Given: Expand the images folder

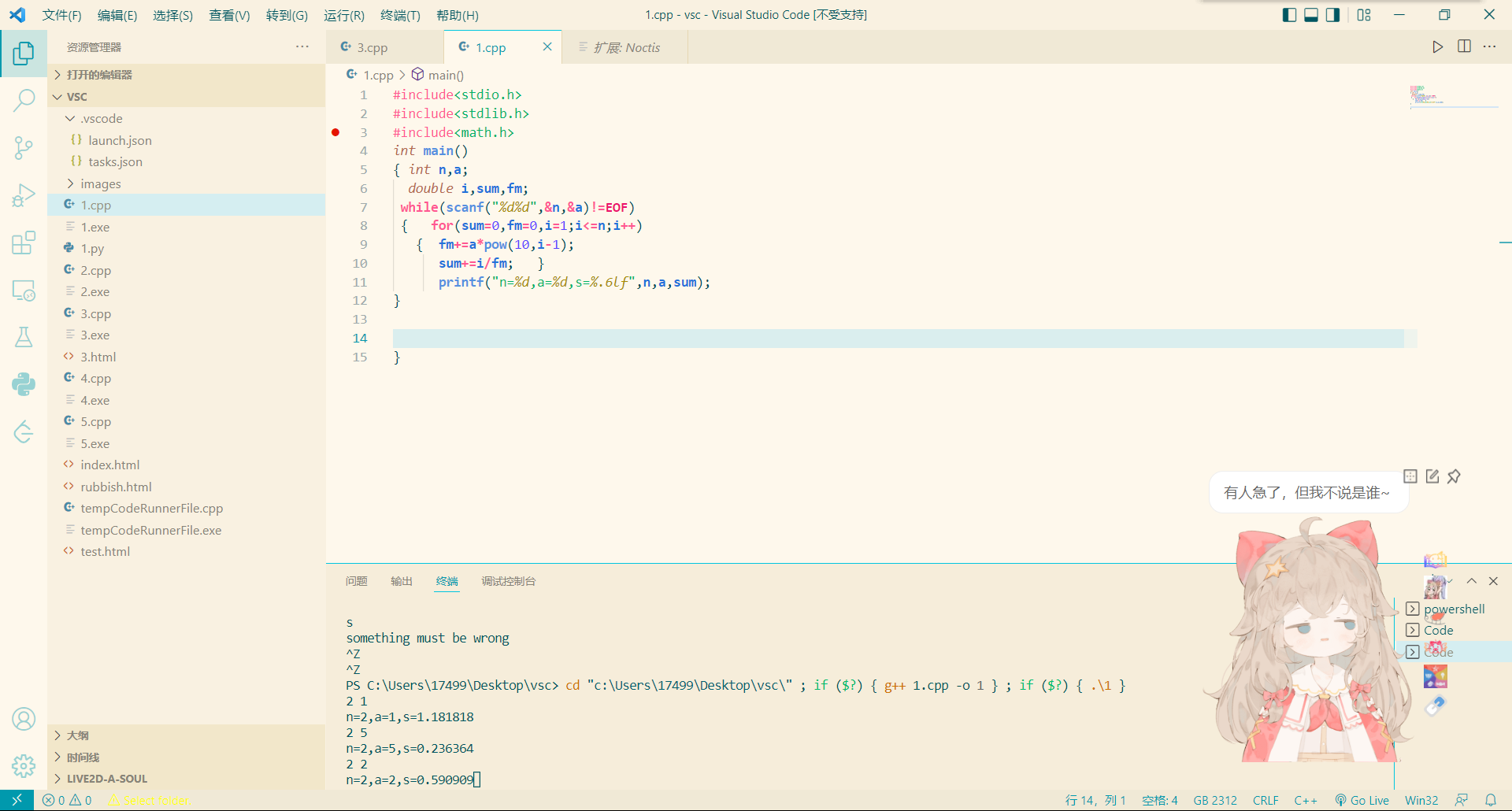Looking at the screenshot, I should point(101,183).
